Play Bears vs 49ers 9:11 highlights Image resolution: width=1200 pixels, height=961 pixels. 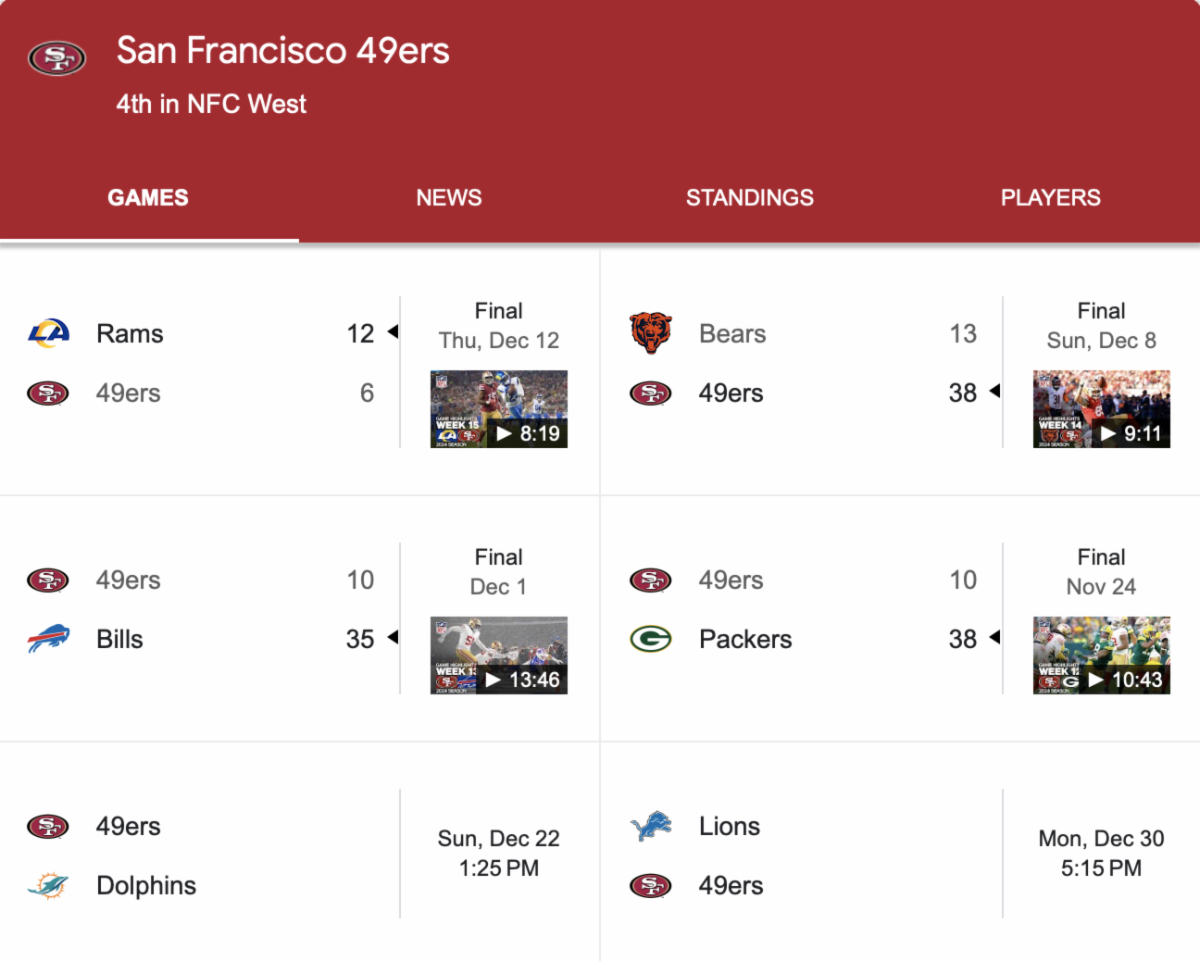coord(1101,409)
